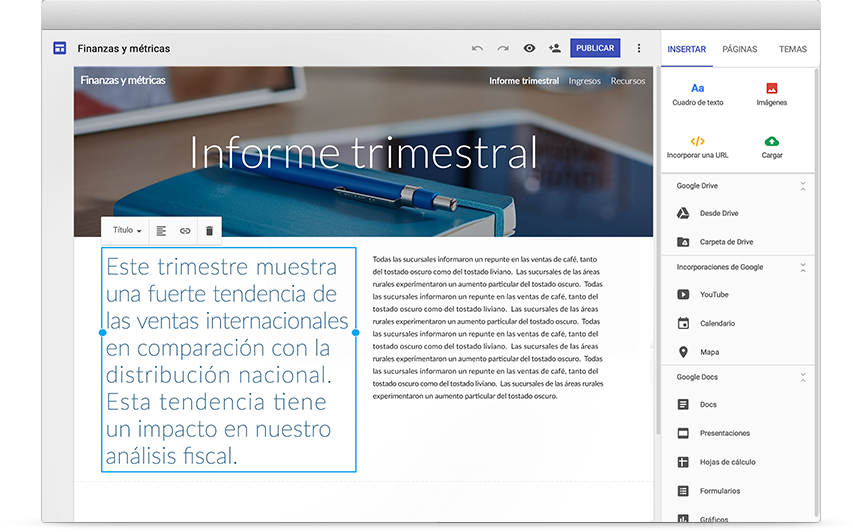Image resolution: width=853 pixels, height=532 pixels.
Task: Click the add collaborator icon
Action: click(555, 48)
